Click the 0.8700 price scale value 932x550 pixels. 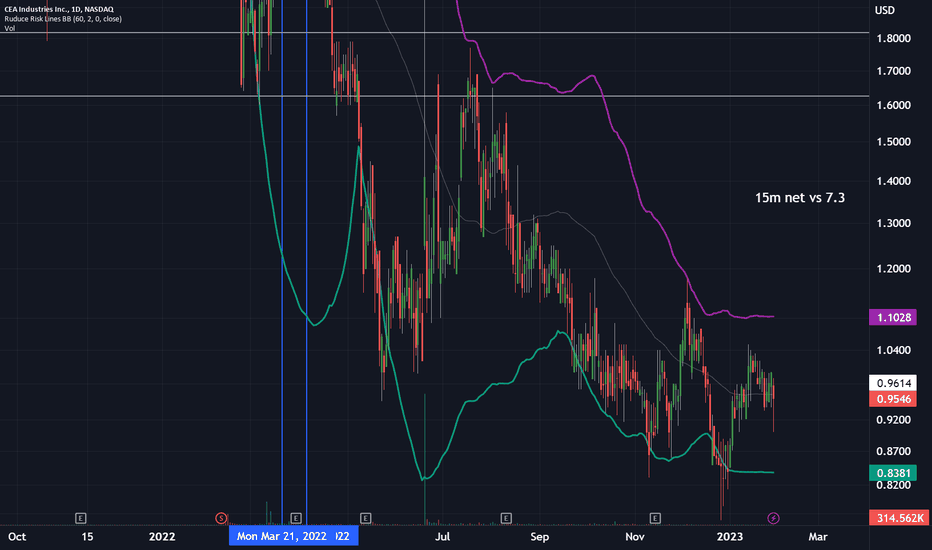pos(893,451)
